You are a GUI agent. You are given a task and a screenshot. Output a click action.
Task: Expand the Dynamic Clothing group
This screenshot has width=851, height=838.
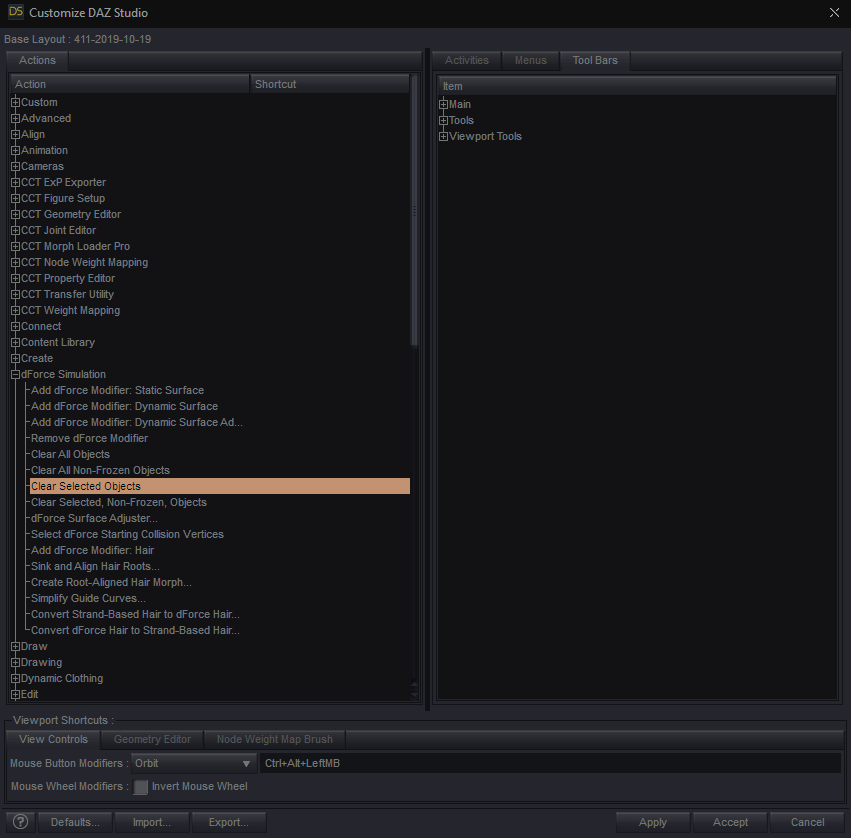[16, 678]
